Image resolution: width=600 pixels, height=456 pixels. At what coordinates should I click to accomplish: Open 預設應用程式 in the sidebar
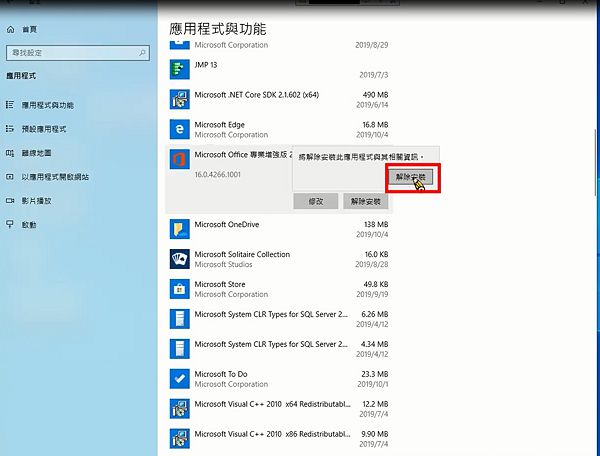(x=43, y=129)
